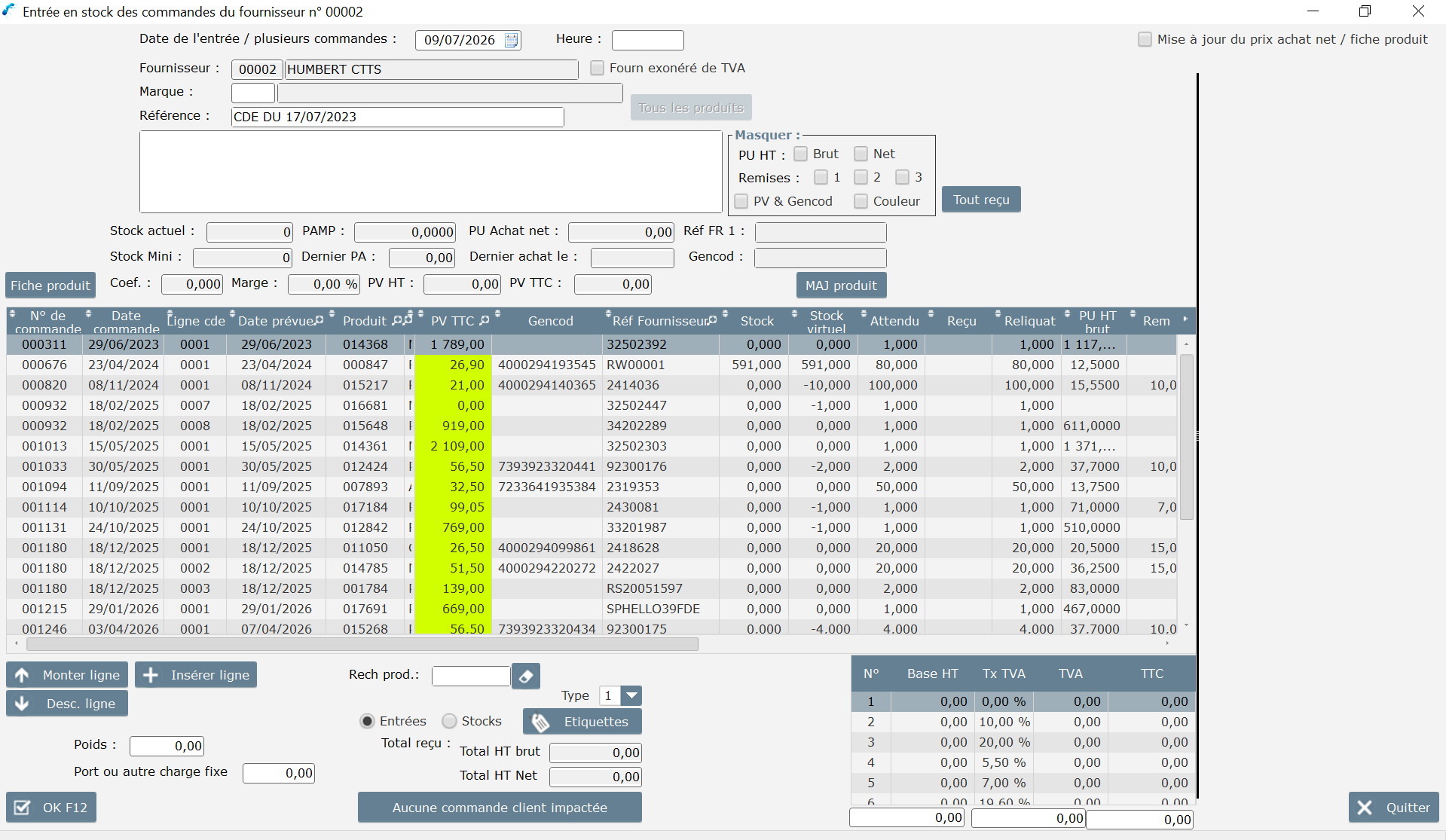Click sort handle of Stock virtuel column
The width and height of the screenshot is (1446, 840).
pos(794,313)
